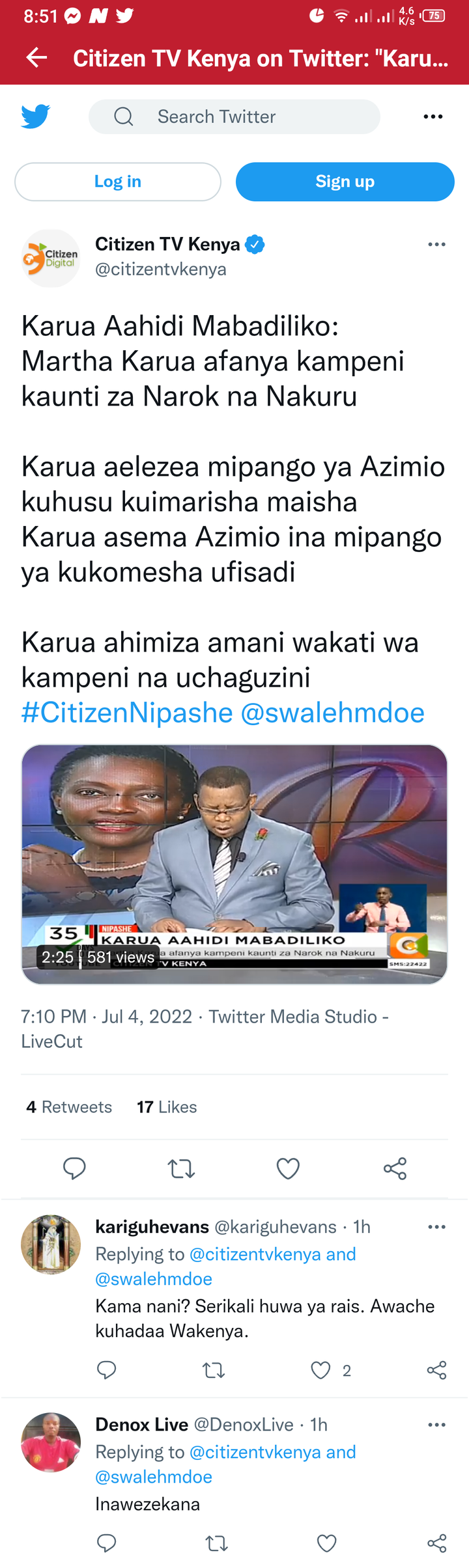Click the Sign up button
The image size is (469, 1568).
click(345, 182)
